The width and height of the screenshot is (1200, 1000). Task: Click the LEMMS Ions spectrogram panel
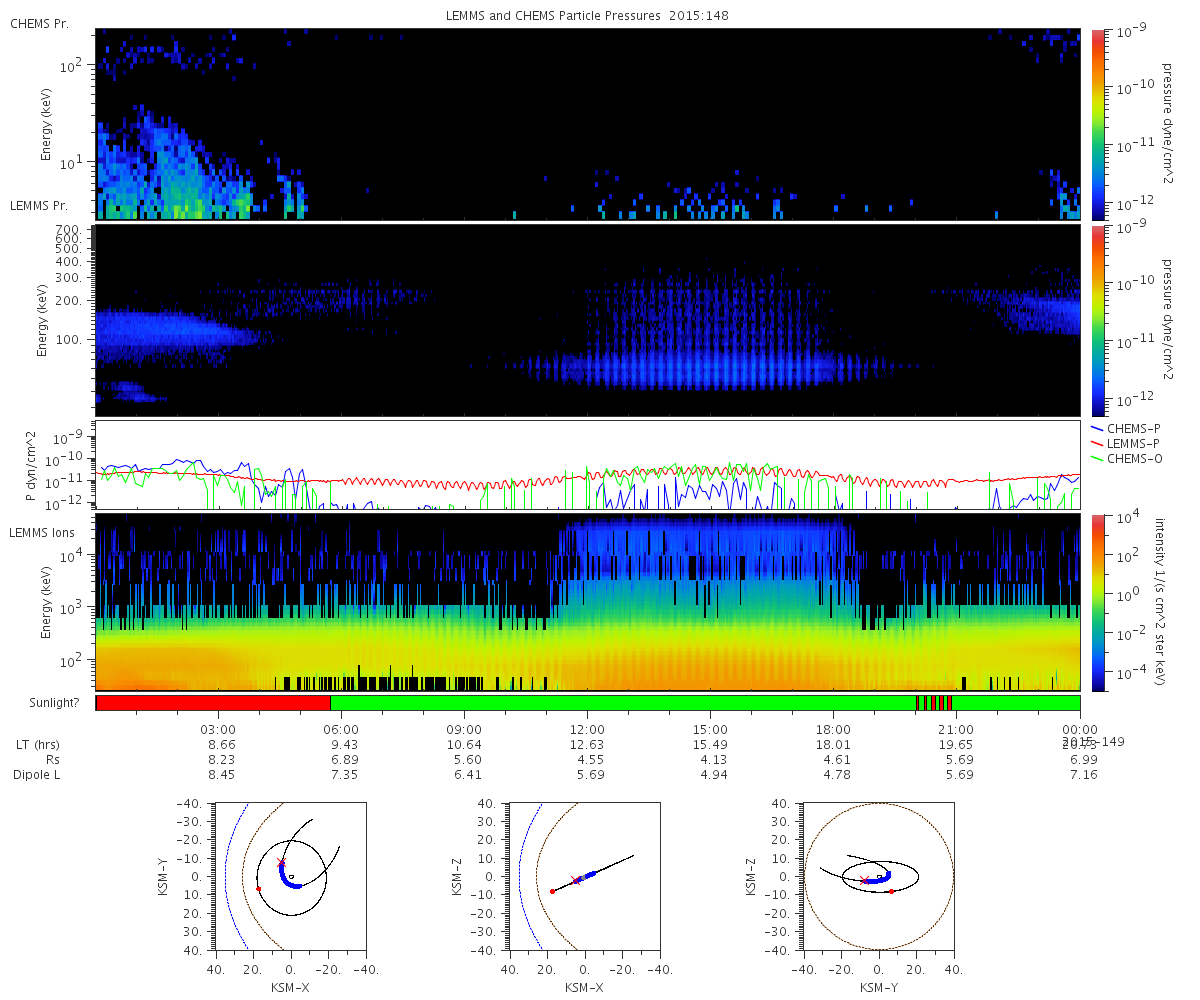pyautogui.click(x=588, y=602)
